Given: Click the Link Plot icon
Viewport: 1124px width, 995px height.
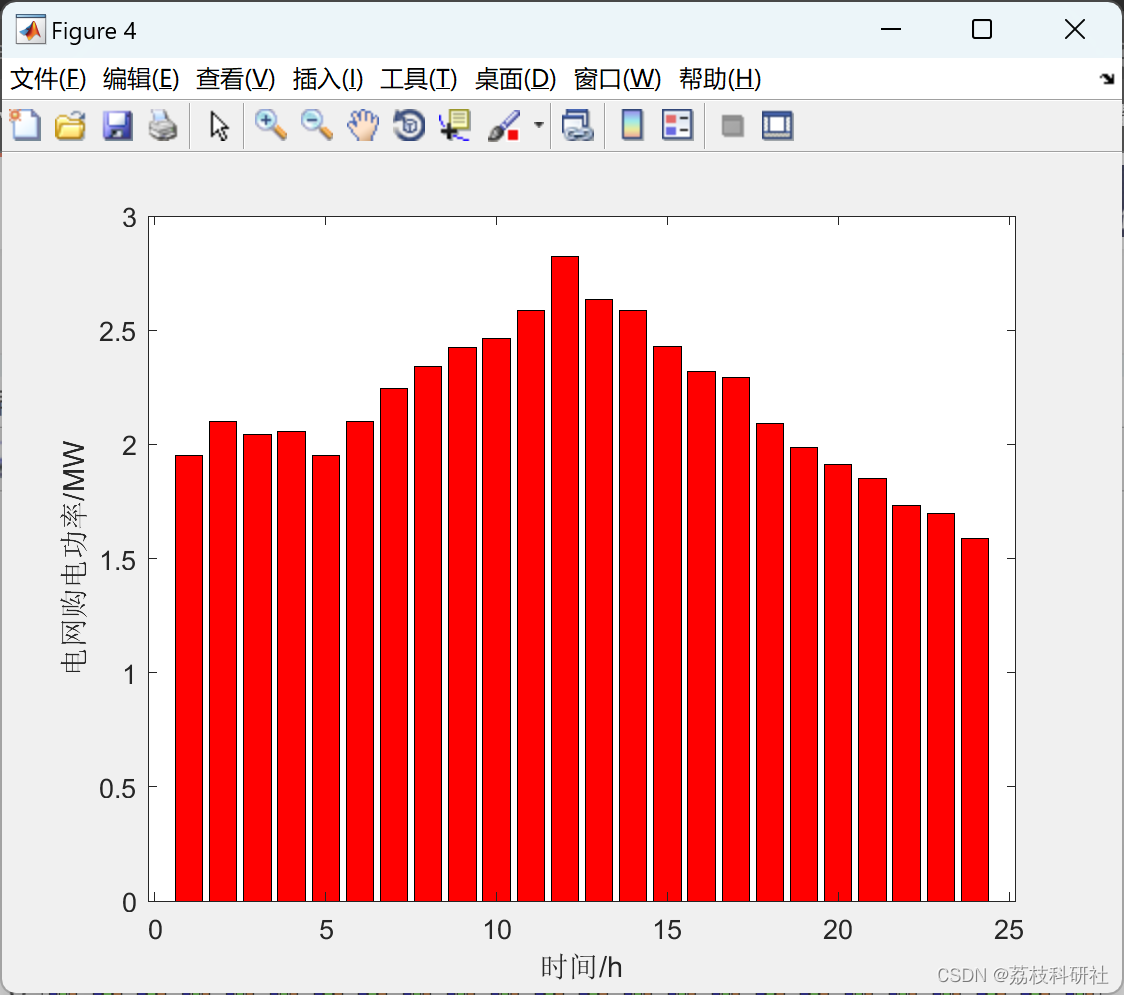Looking at the screenshot, I should coord(578,125).
